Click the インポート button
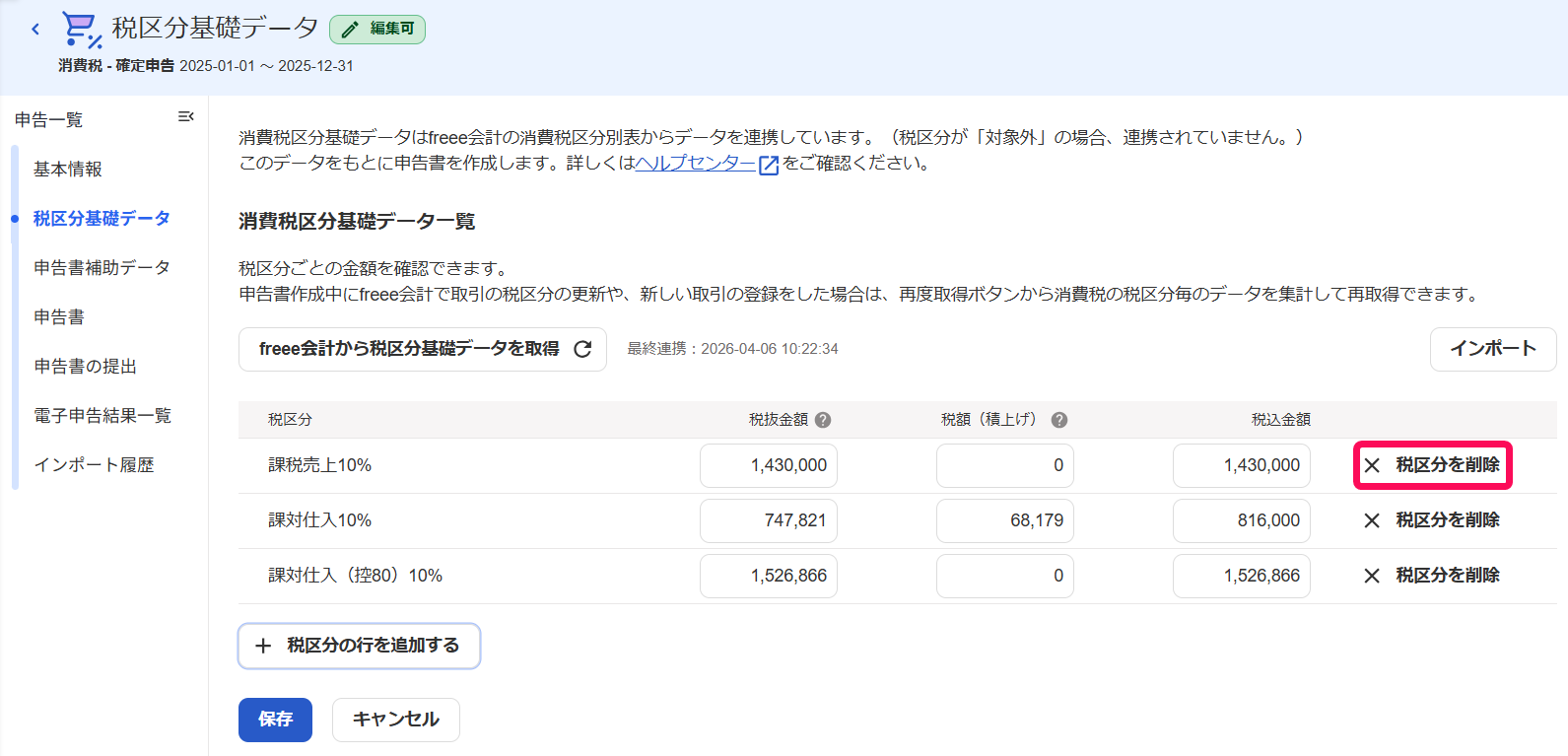The height and width of the screenshot is (756, 1568). click(x=1493, y=349)
